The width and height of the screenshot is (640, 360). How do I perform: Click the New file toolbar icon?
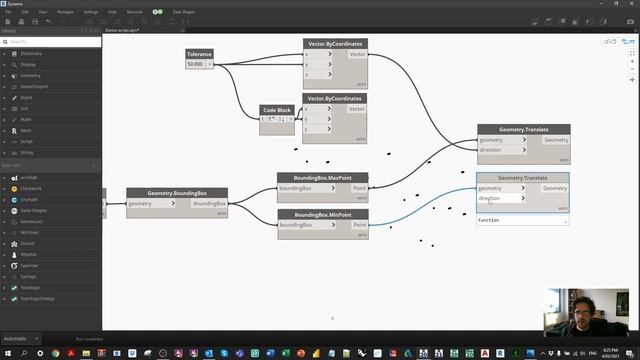click(8, 21)
